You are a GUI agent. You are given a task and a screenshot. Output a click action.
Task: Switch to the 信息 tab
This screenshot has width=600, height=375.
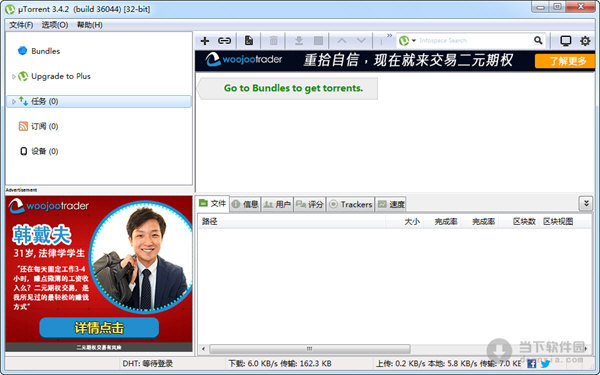245,204
